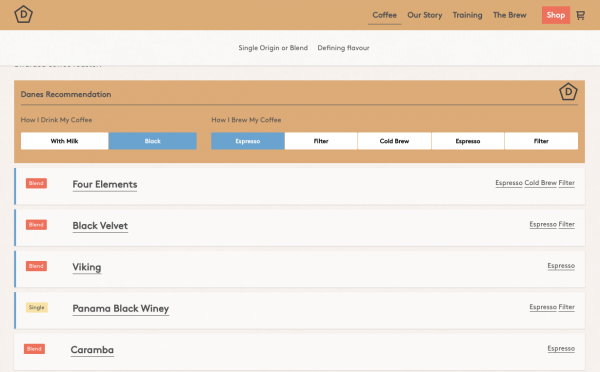
Task: Click Filter link in Panama Black Winey row
Action: click(566, 307)
